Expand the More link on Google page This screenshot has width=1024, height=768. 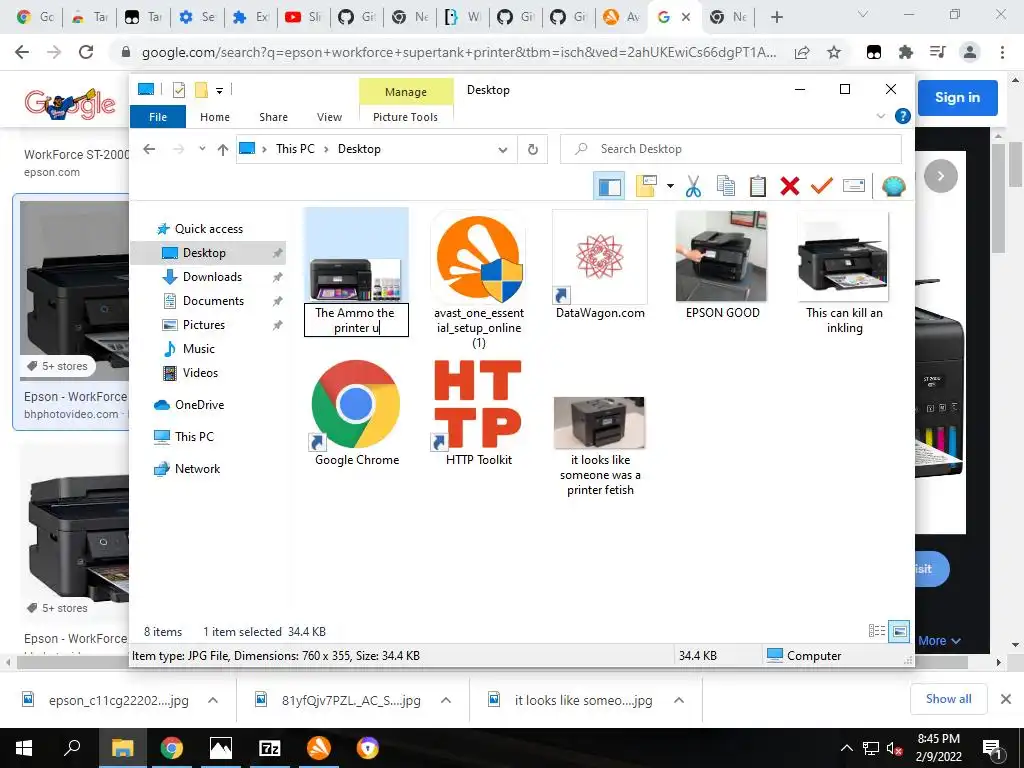tap(939, 641)
